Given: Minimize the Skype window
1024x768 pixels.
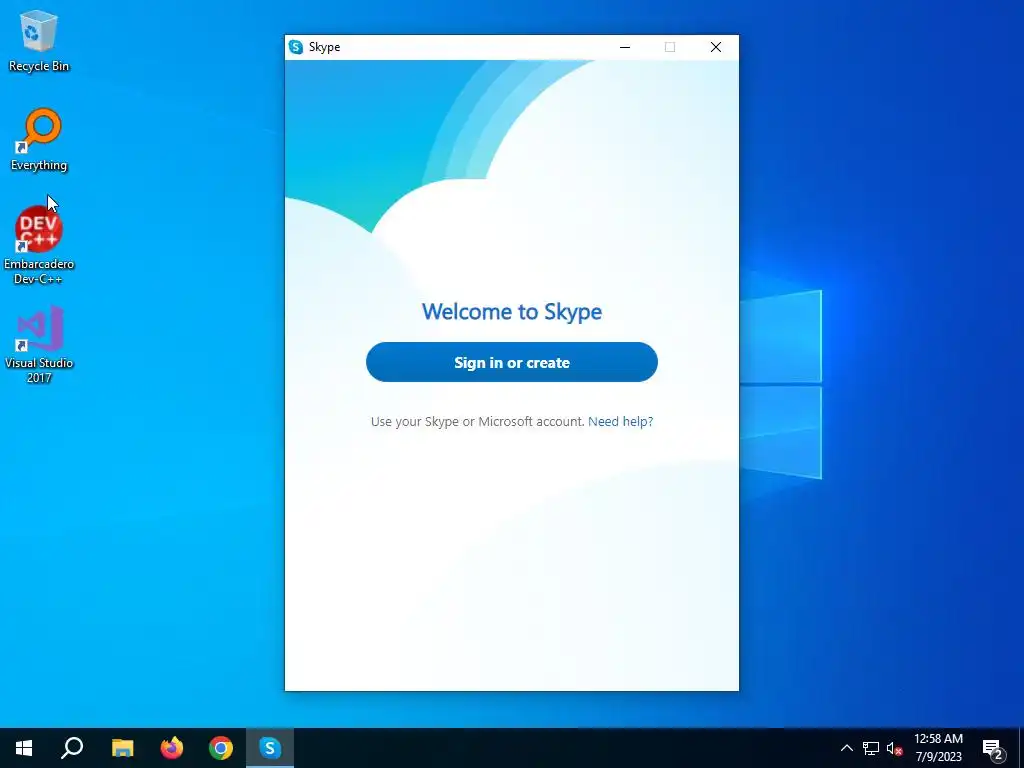Looking at the screenshot, I should coord(625,47).
